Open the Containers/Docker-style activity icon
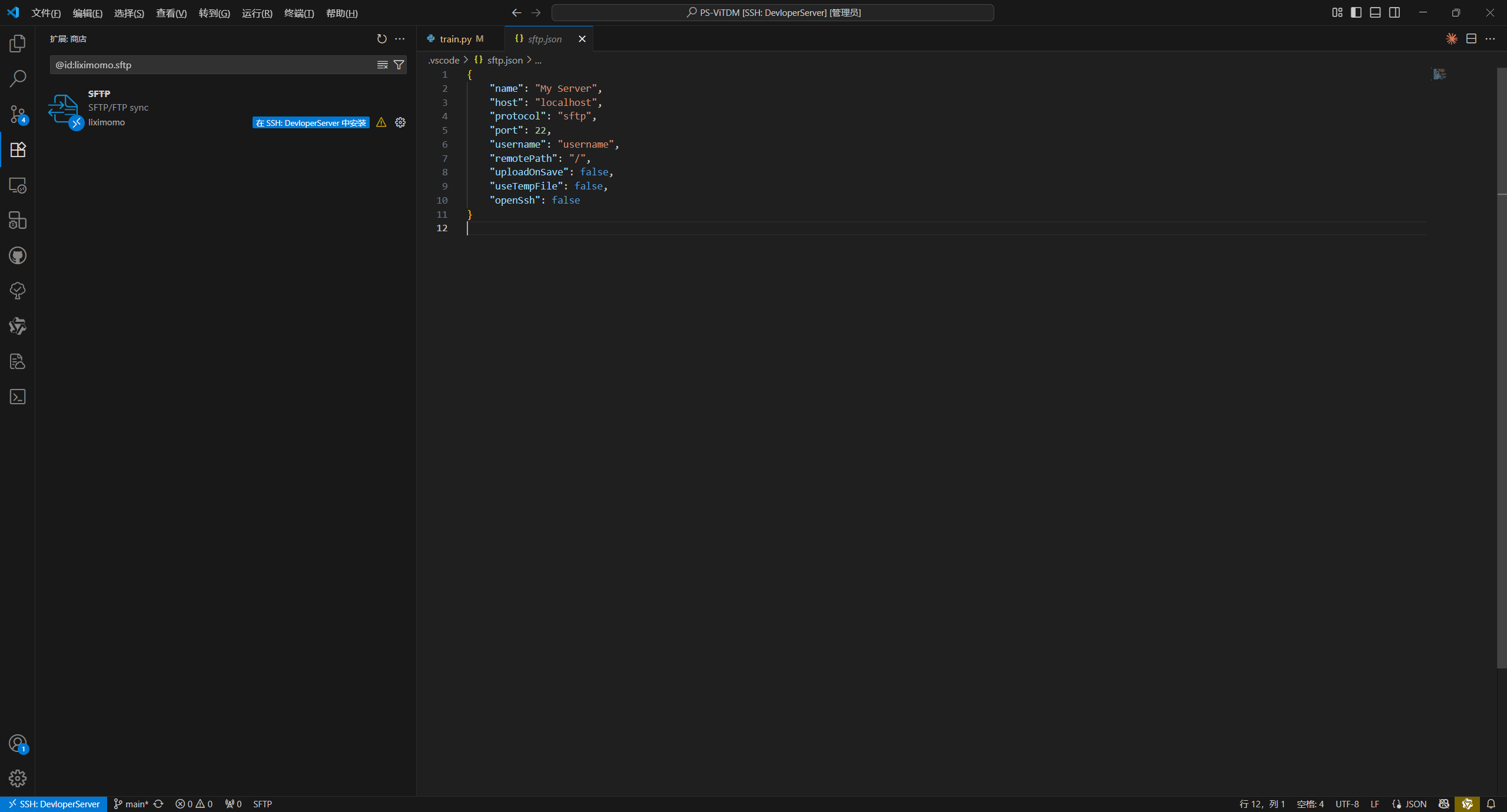This screenshot has height=812, width=1507. pos(18,220)
